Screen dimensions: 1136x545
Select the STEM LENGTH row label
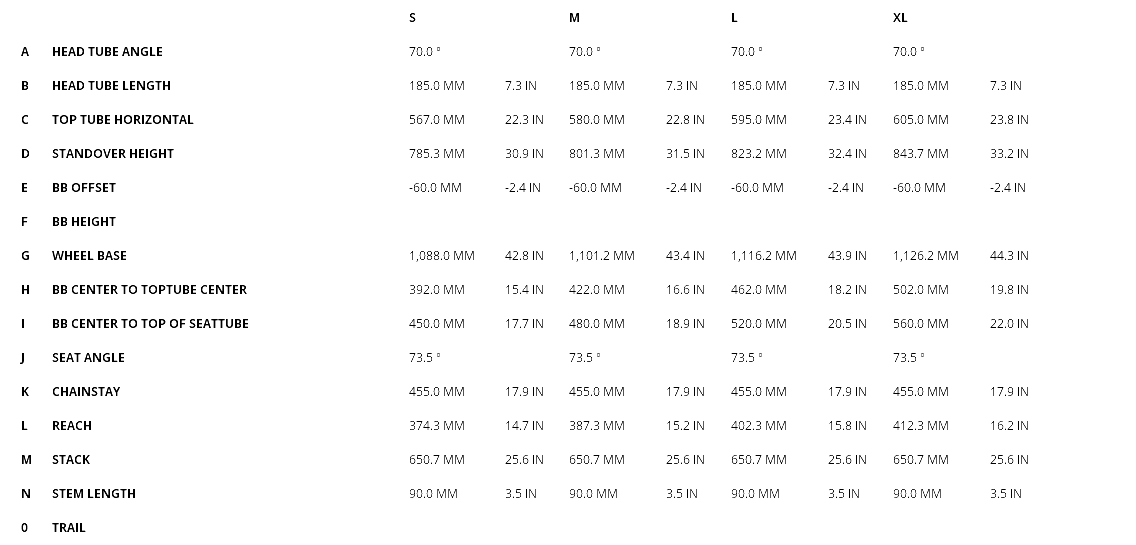[x=94, y=494]
